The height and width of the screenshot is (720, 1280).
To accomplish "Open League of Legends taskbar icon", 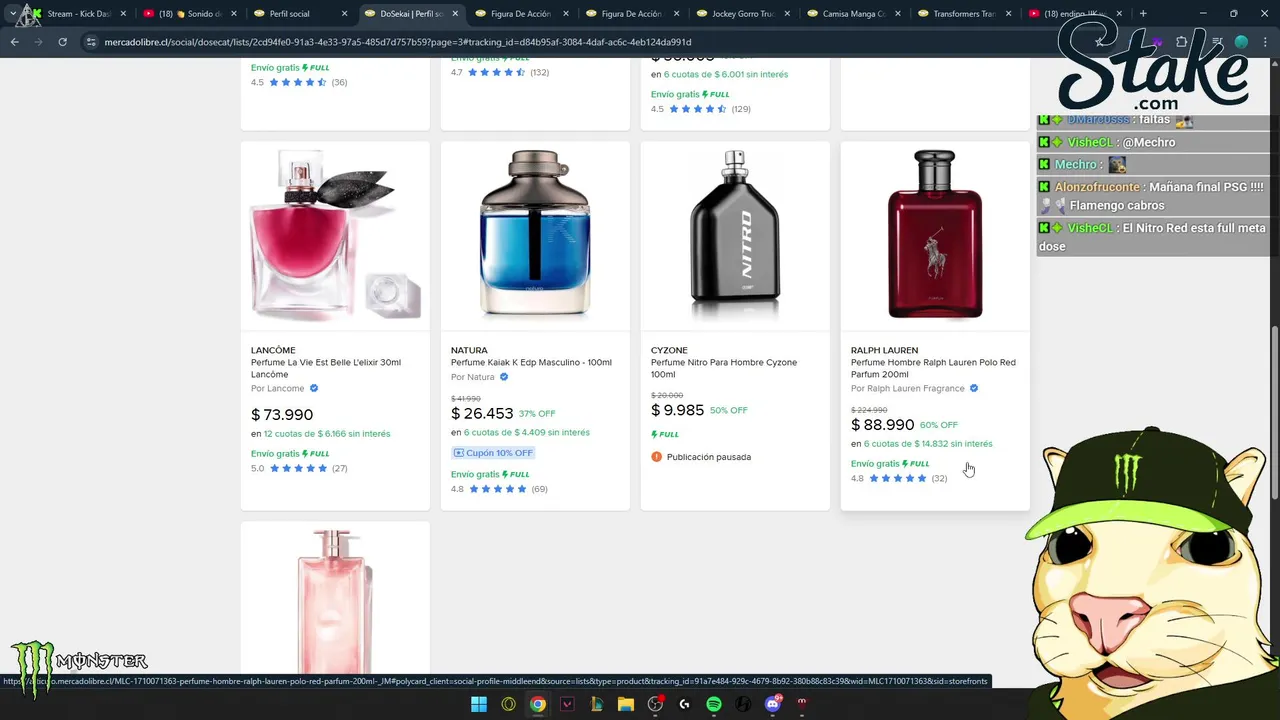I will [597, 704].
